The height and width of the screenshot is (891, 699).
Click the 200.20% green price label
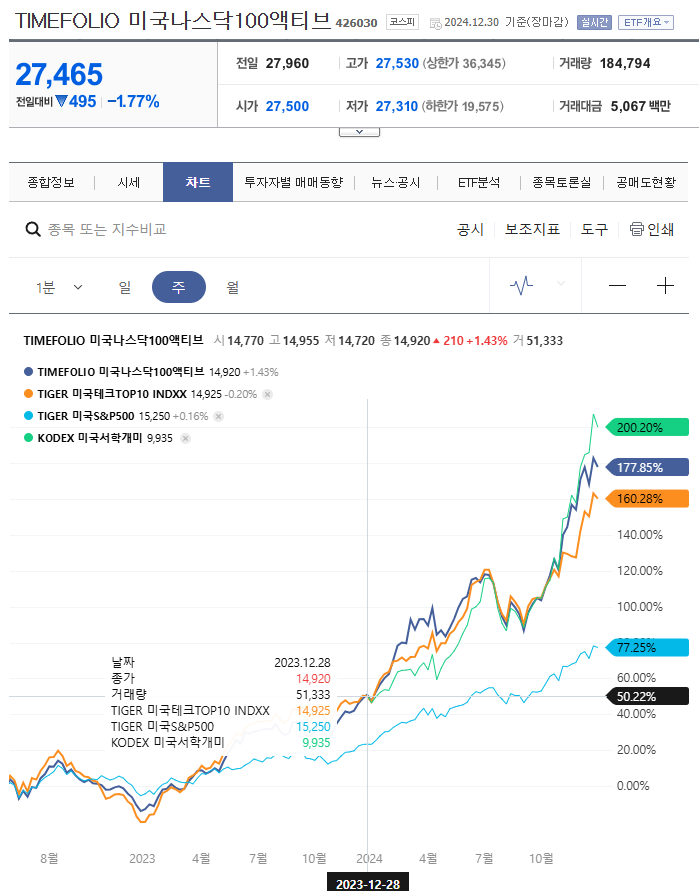click(x=647, y=427)
